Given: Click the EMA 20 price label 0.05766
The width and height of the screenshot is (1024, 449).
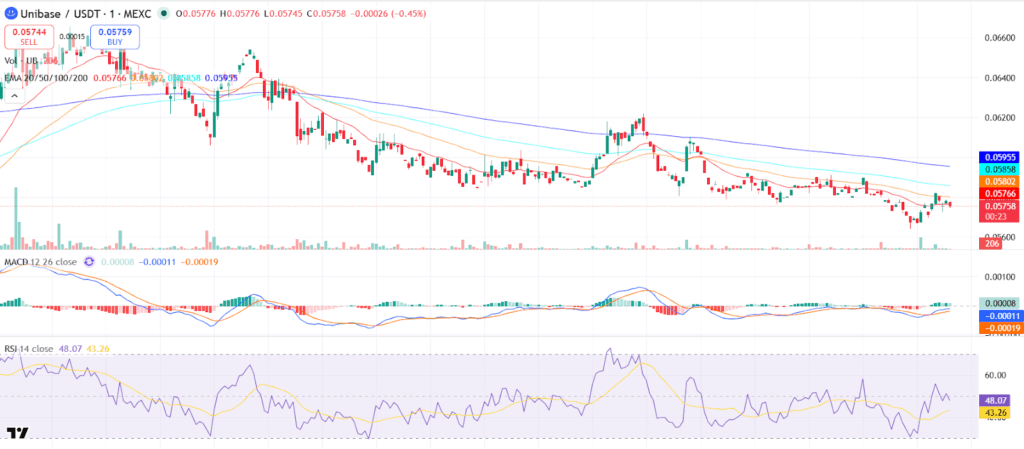Looking at the screenshot, I should [998, 194].
